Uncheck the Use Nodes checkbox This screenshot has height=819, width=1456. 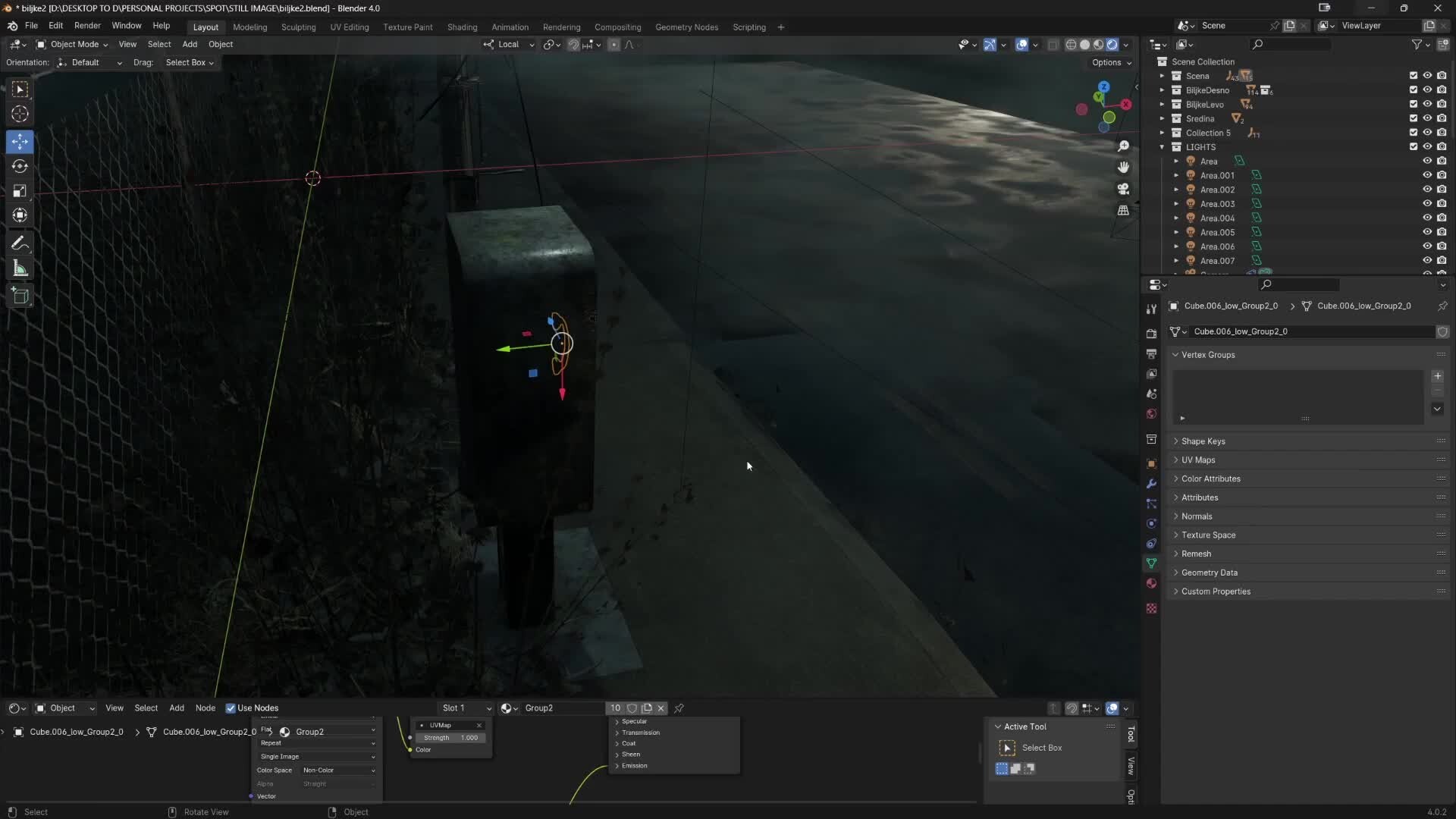[x=231, y=708]
